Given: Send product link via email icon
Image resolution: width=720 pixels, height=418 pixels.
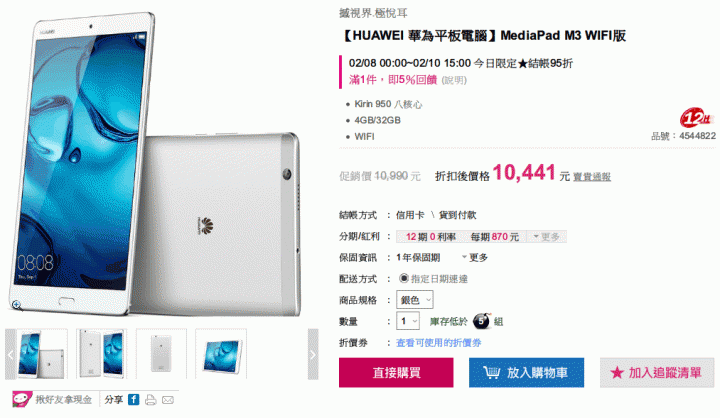Looking at the screenshot, I should pyautogui.click(x=168, y=400).
